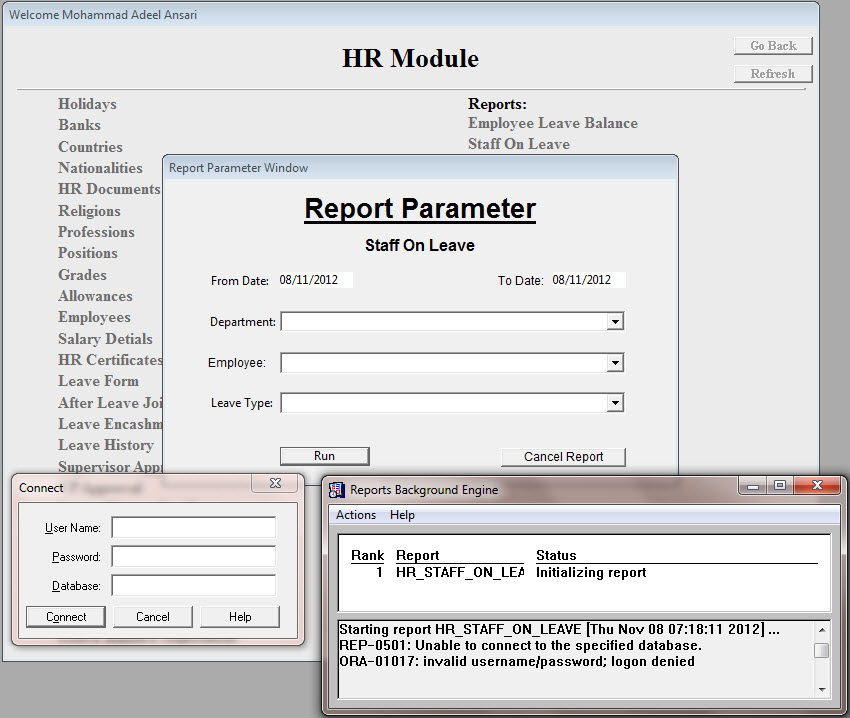This screenshot has height=718, width=850.
Task: Cancel the Connect dialog
Action: [153, 617]
